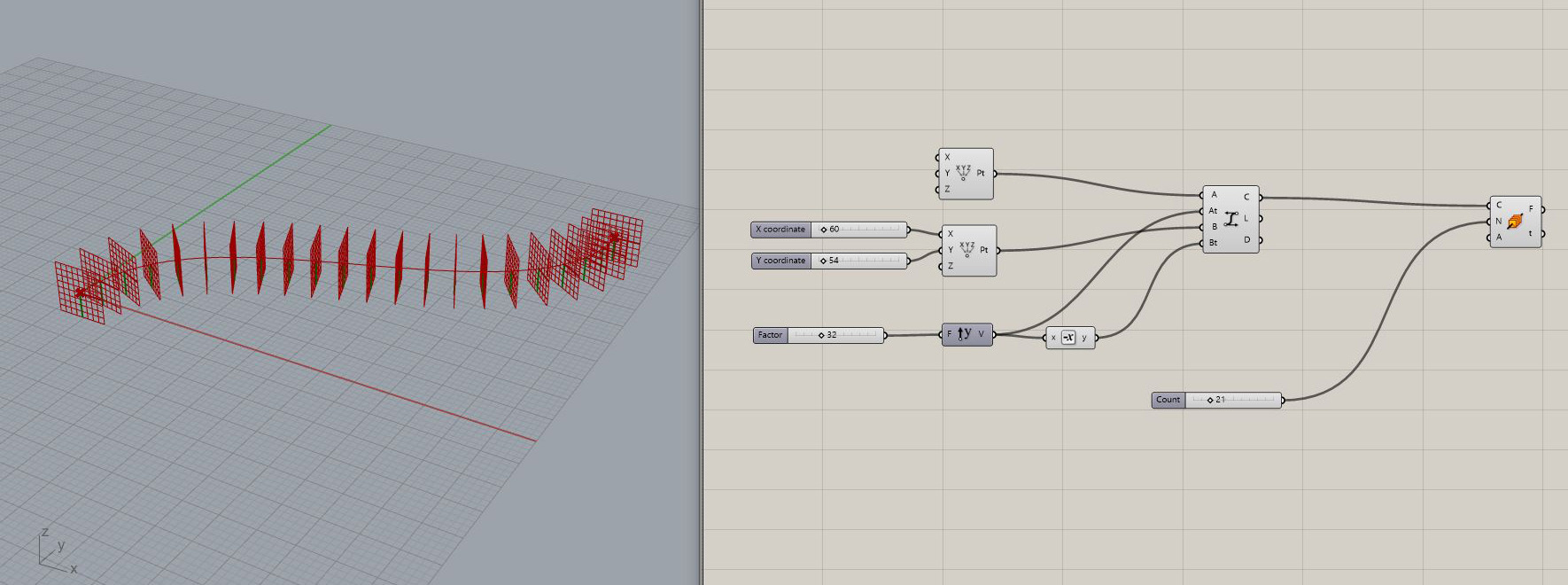Select the lower Construct Point component icon
Viewport: 1568px width, 585px height.
(x=966, y=250)
